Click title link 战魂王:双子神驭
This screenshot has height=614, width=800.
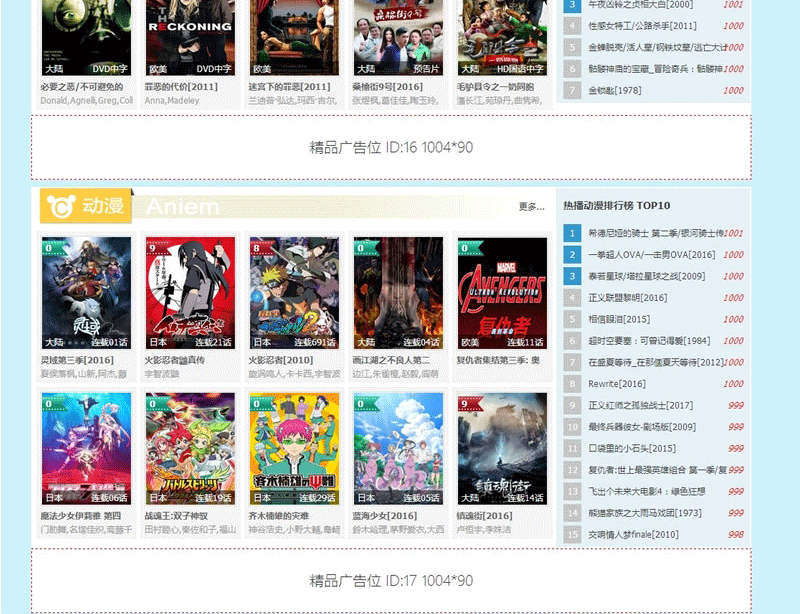[176, 516]
